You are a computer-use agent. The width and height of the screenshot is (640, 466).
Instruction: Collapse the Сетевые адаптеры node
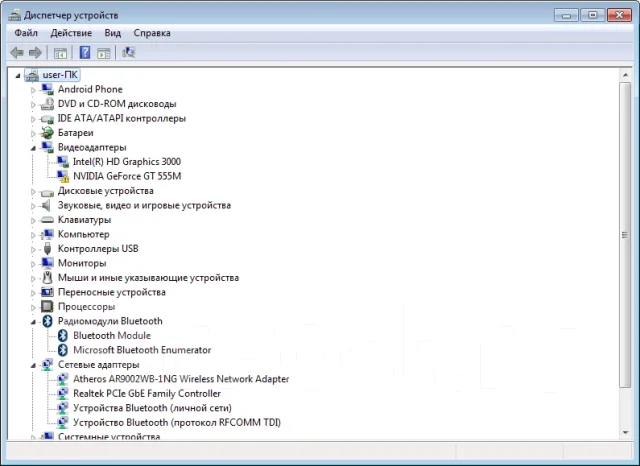[x=33, y=365]
